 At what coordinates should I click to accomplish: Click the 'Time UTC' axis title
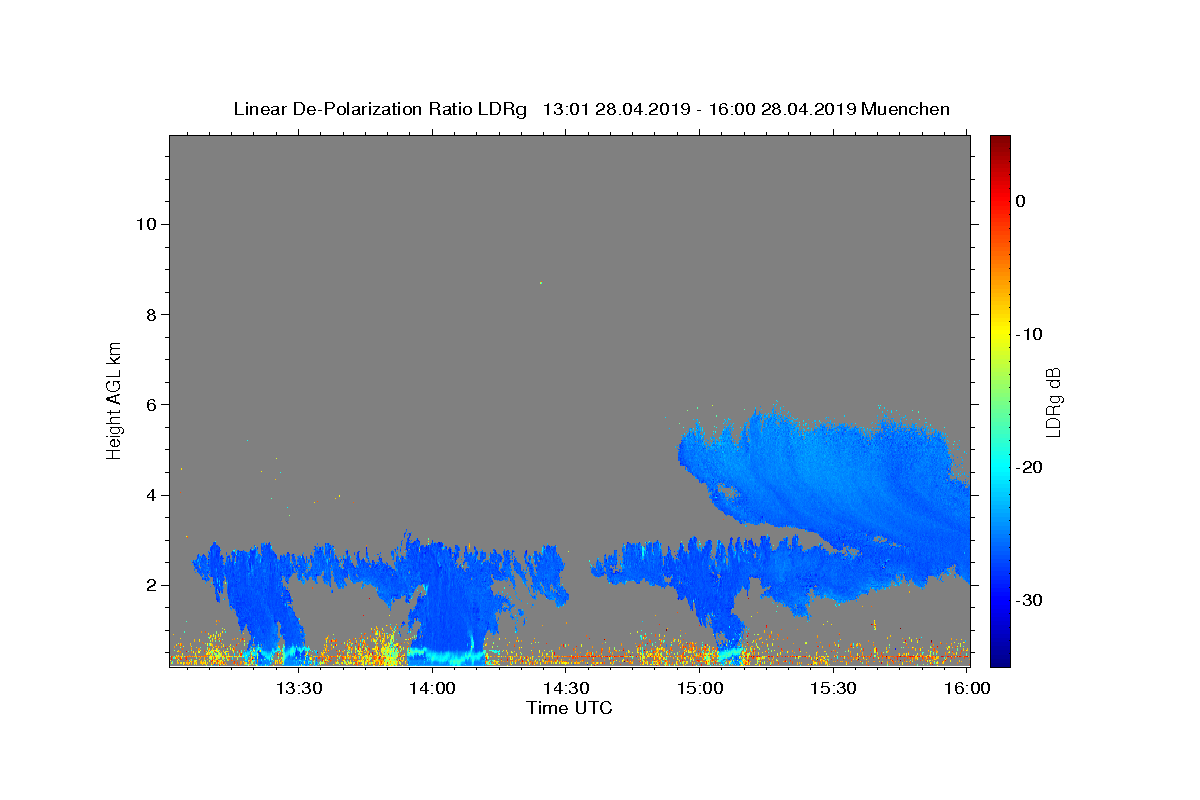[569, 708]
